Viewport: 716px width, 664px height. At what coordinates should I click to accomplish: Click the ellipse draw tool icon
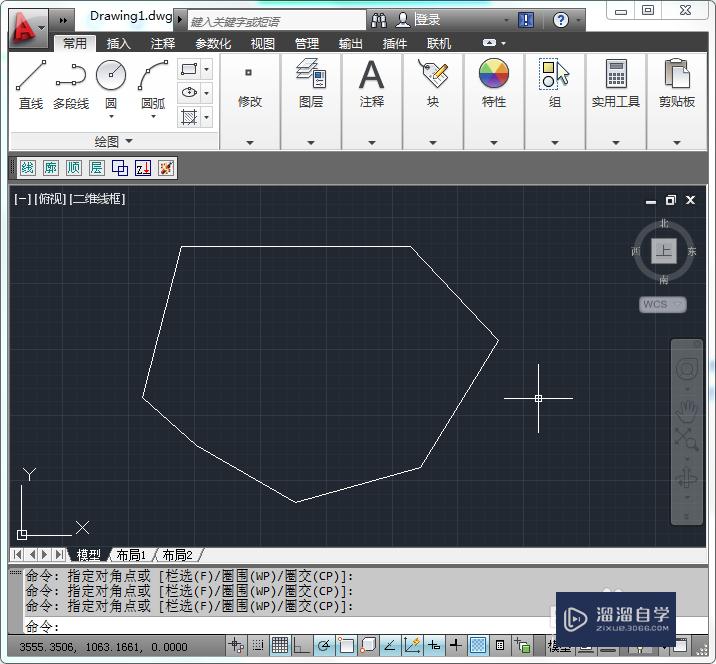[189, 93]
